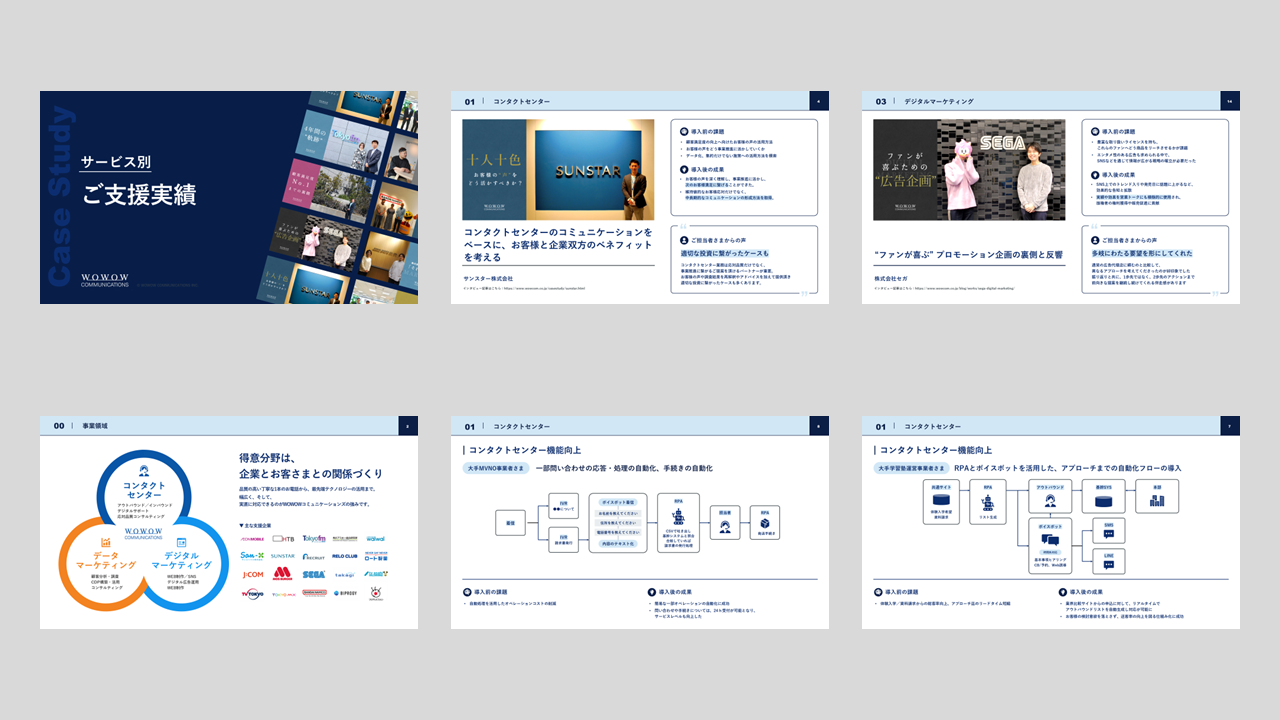The width and height of the screenshot is (1280, 720).
Task: Click the 株式会社セガ company name text
Action: pyautogui.click(x=891, y=278)
